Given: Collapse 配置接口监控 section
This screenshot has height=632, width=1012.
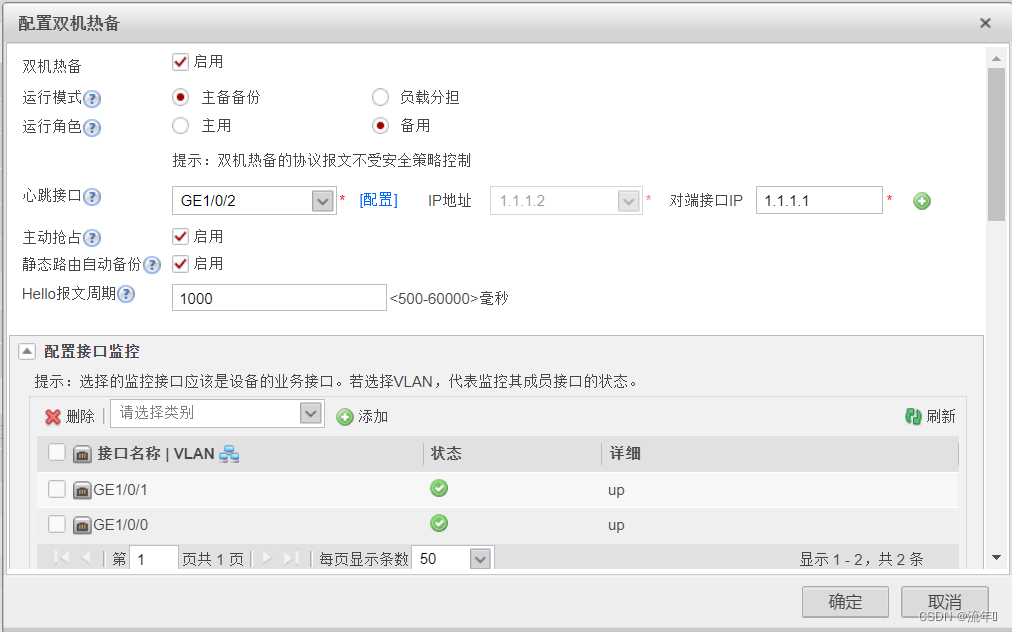Looking at the screenshot, I should [26, 352].
